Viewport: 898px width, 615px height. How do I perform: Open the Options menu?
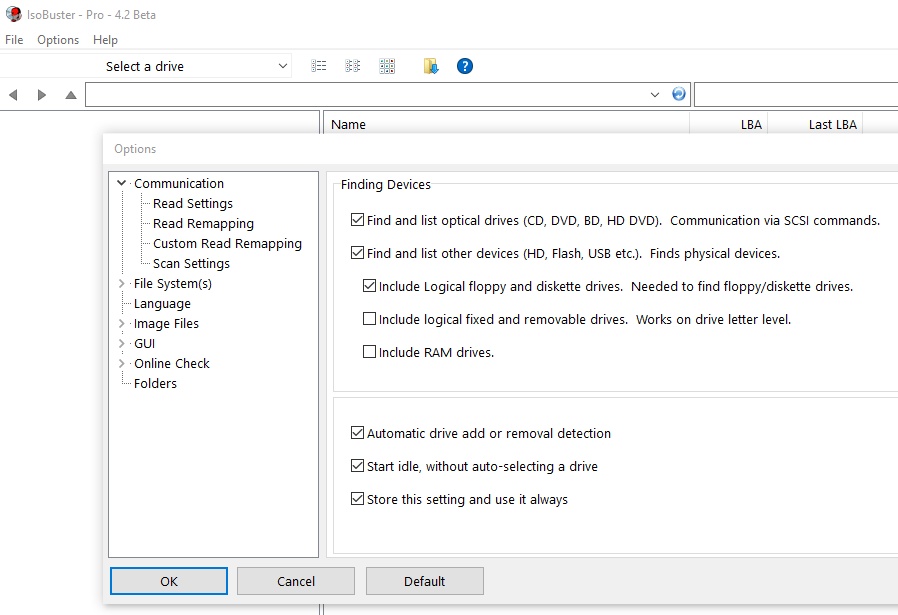(x=58, y=40)
